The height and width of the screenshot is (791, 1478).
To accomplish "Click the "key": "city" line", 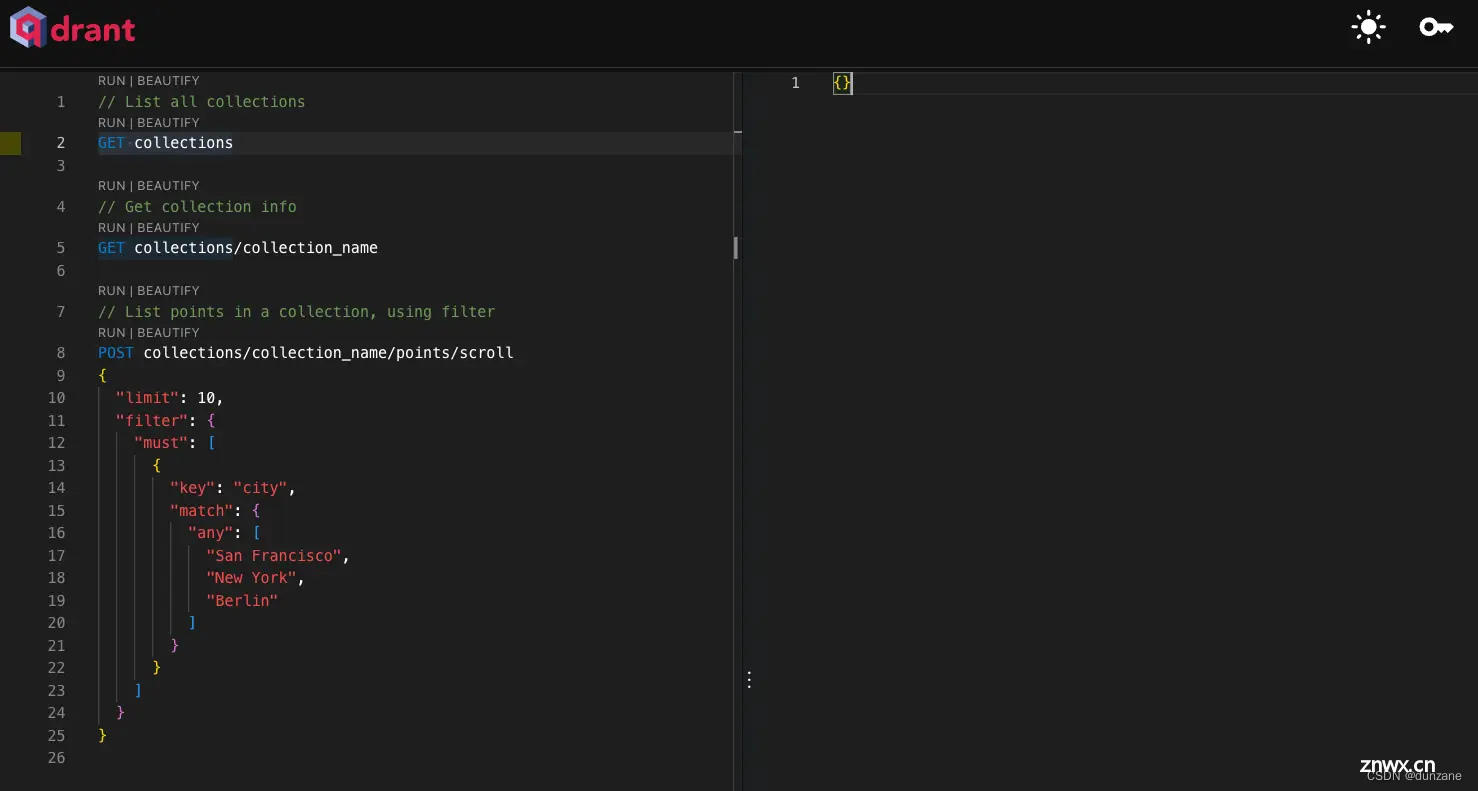I will pos(233,488).
